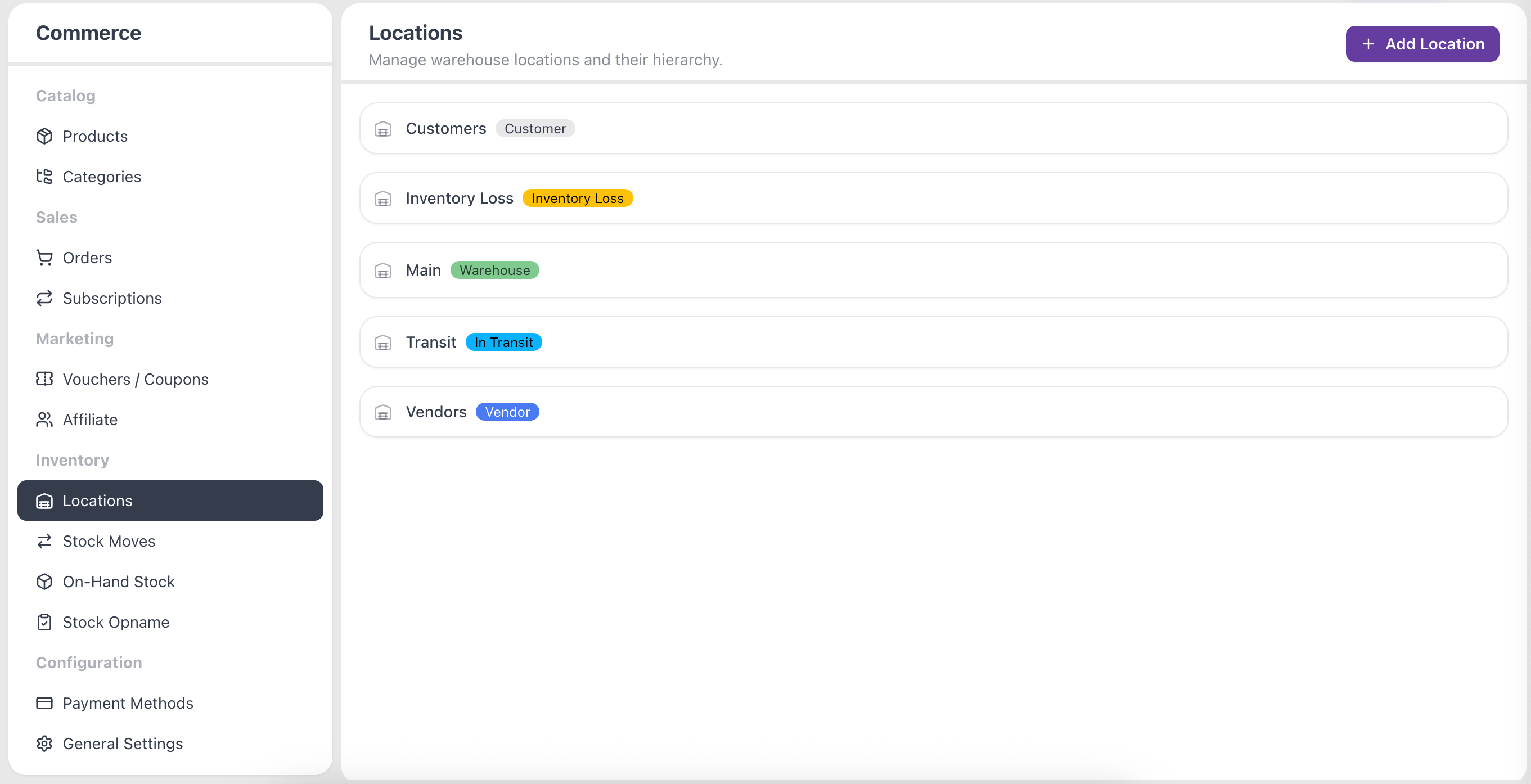Open General Settings
Image resolution: width=1531 pixels, height=784 pixels.
pyautogui.click(x=170, y=744)
